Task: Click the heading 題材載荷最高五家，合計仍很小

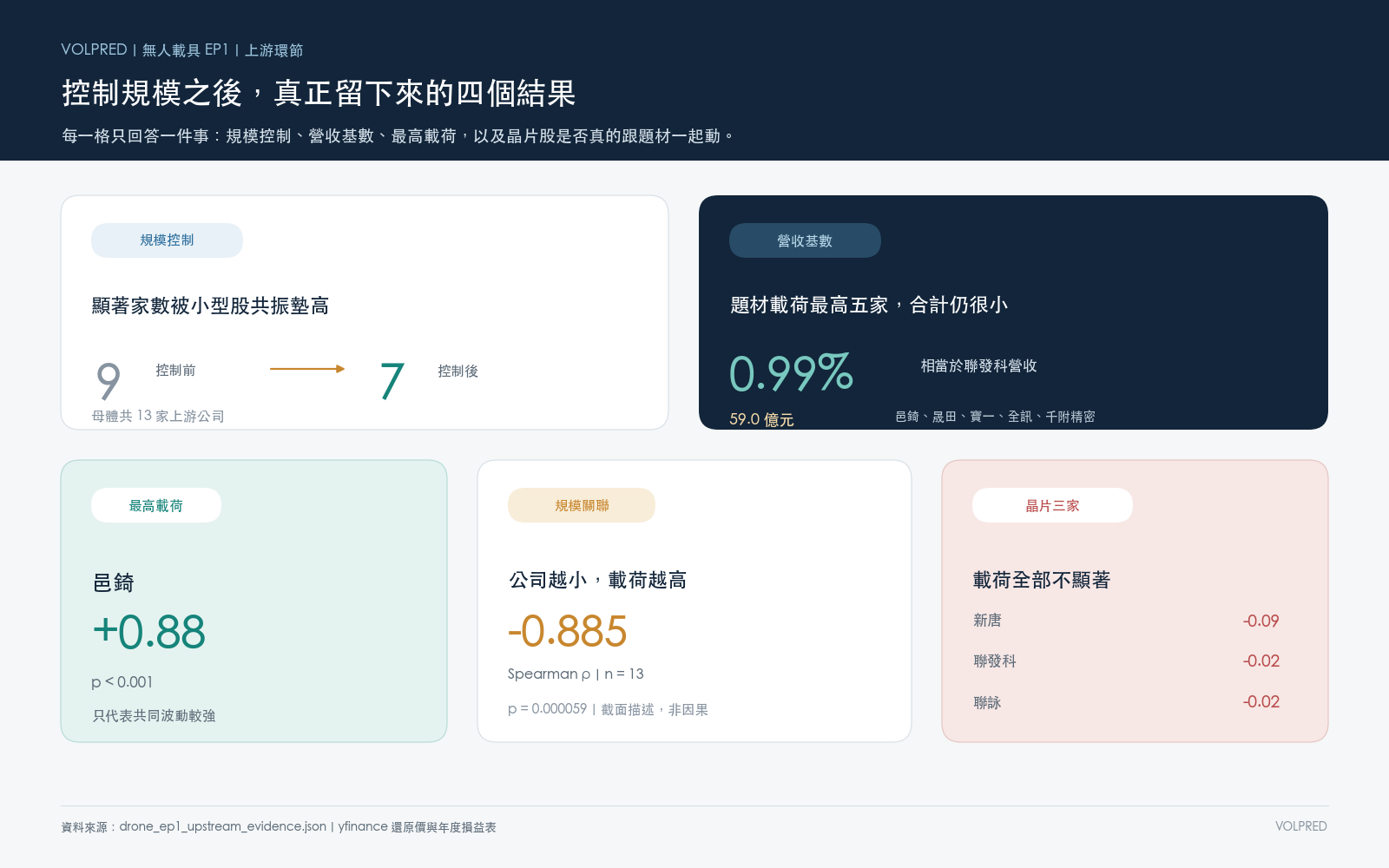Action: click(x=869, y=305)
